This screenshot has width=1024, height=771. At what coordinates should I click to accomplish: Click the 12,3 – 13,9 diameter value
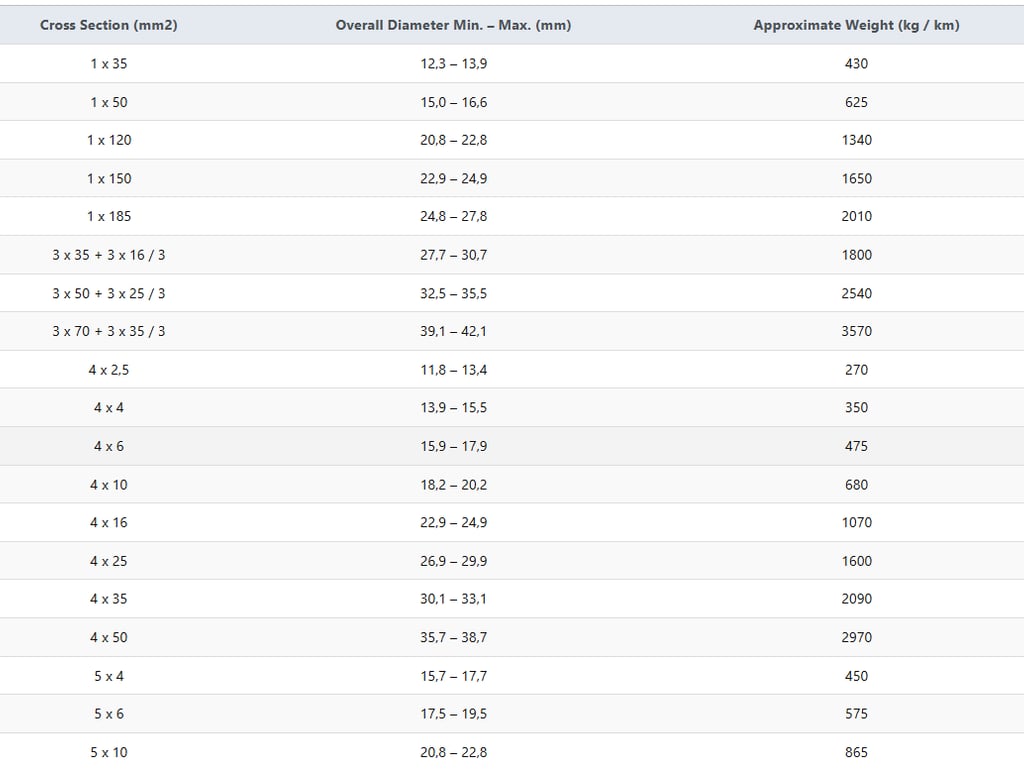pos(453,63)
